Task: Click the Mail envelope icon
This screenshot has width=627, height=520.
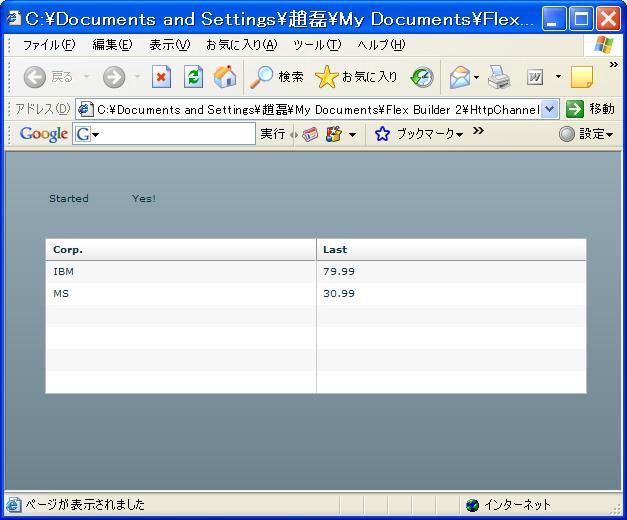Action: [x=460, y=77]
